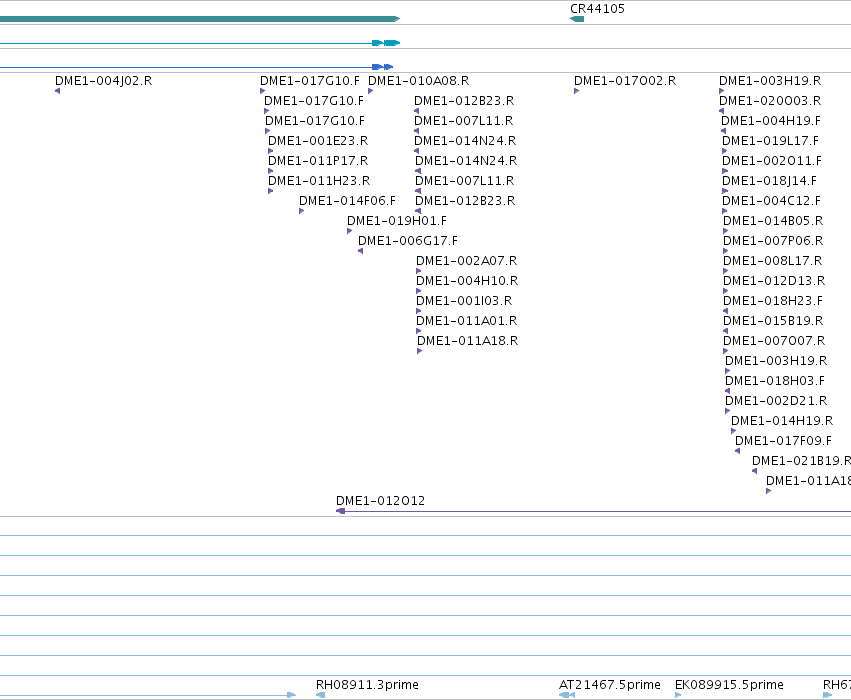Select feature label DME1-018H03.F
Viewport: 851px width, 700px height.
[774, 380]
